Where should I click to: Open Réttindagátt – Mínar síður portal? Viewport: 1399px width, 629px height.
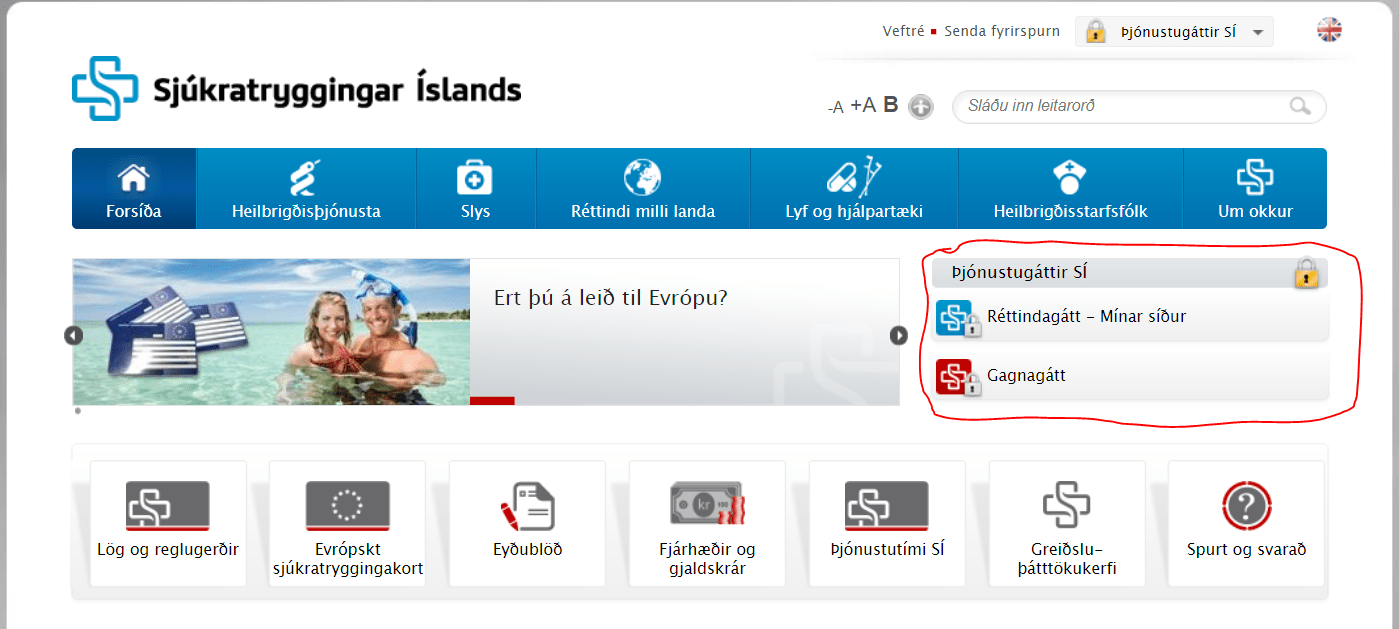click(1130, 318)
